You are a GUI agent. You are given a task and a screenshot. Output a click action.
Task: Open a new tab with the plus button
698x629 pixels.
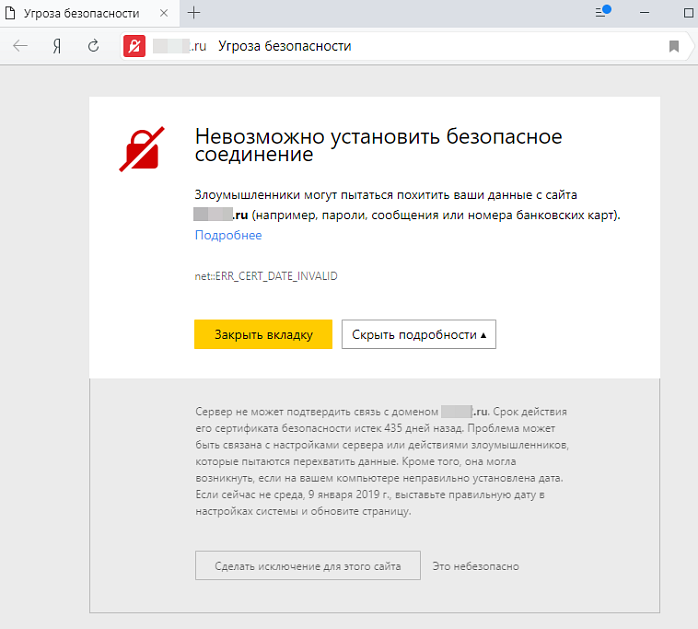coord(194,12)
